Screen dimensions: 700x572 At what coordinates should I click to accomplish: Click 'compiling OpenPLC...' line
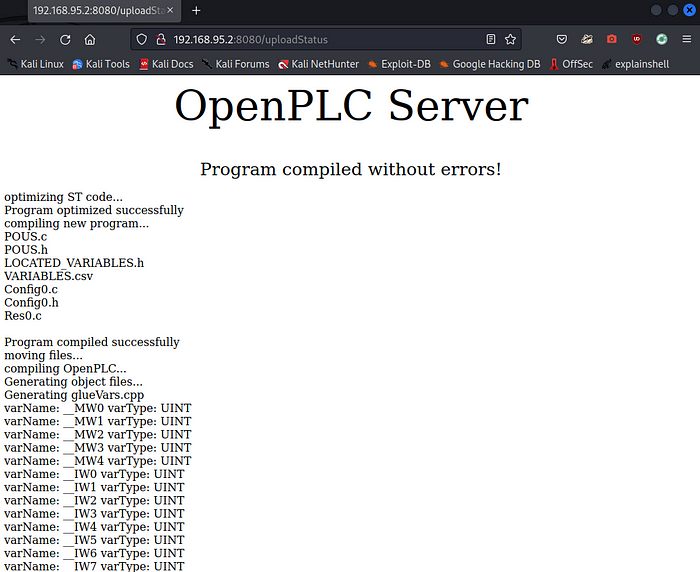coord(65,368)
